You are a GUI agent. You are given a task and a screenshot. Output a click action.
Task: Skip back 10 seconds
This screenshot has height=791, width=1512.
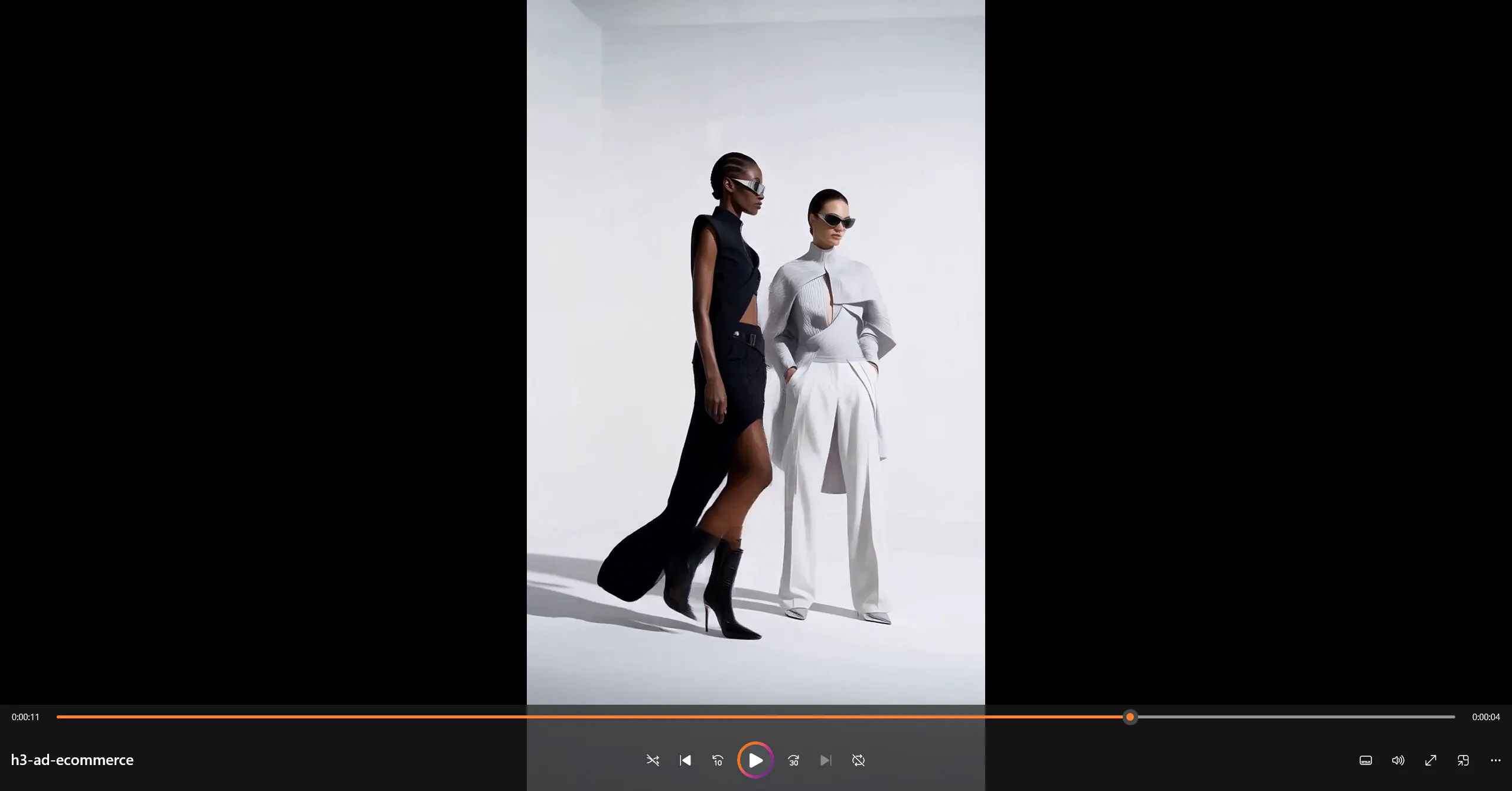718,760
